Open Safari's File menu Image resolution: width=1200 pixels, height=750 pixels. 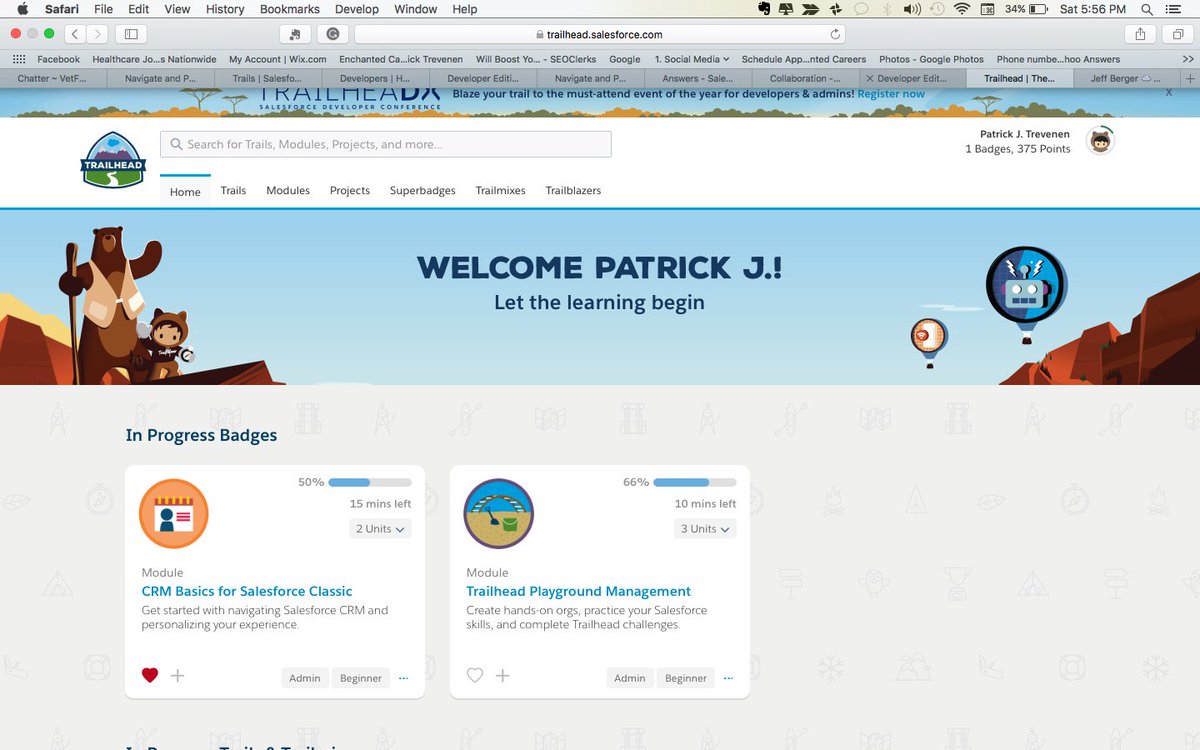pyautogui.click(x=104, y=9)
